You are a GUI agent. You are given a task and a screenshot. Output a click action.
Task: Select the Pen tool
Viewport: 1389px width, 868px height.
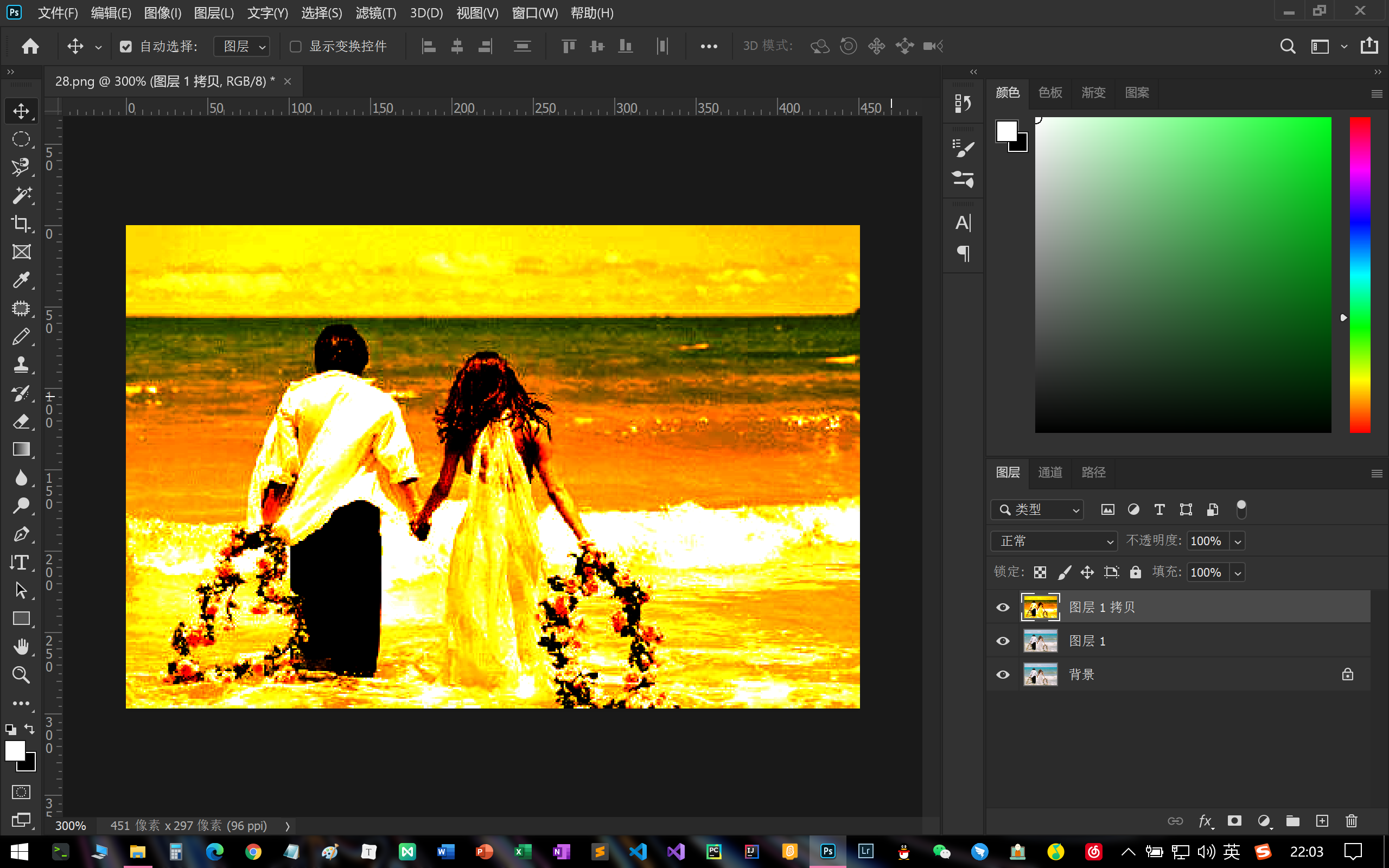click(21, 534)
